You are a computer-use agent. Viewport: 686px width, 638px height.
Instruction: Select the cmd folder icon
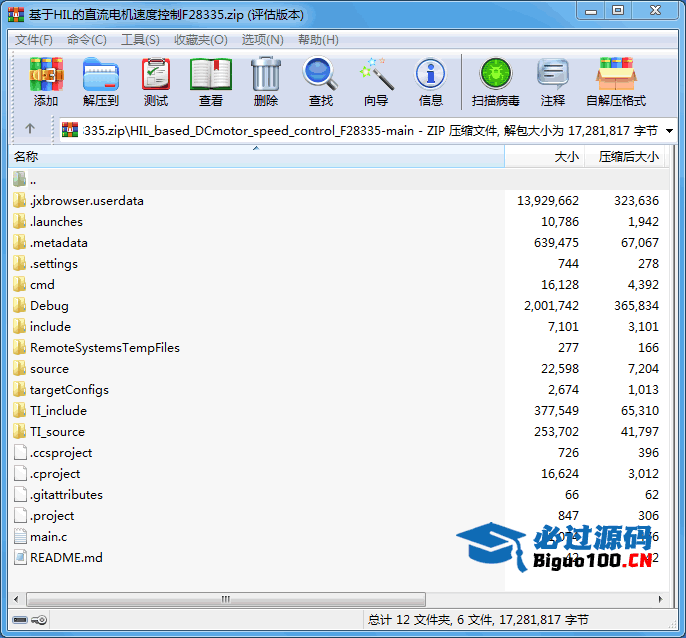19,284
